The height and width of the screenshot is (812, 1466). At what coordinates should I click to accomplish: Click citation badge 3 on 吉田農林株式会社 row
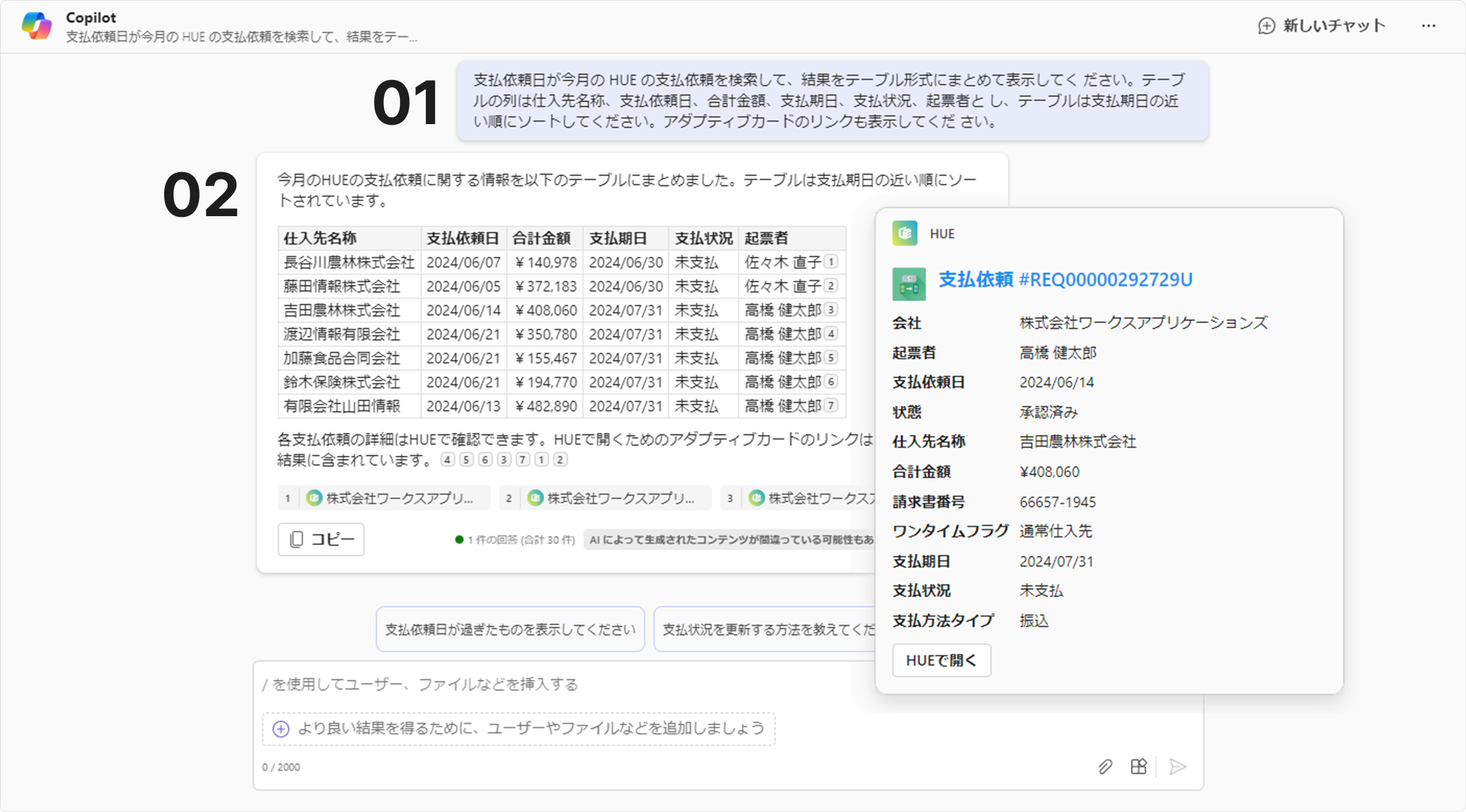click(x=831, y=310)
